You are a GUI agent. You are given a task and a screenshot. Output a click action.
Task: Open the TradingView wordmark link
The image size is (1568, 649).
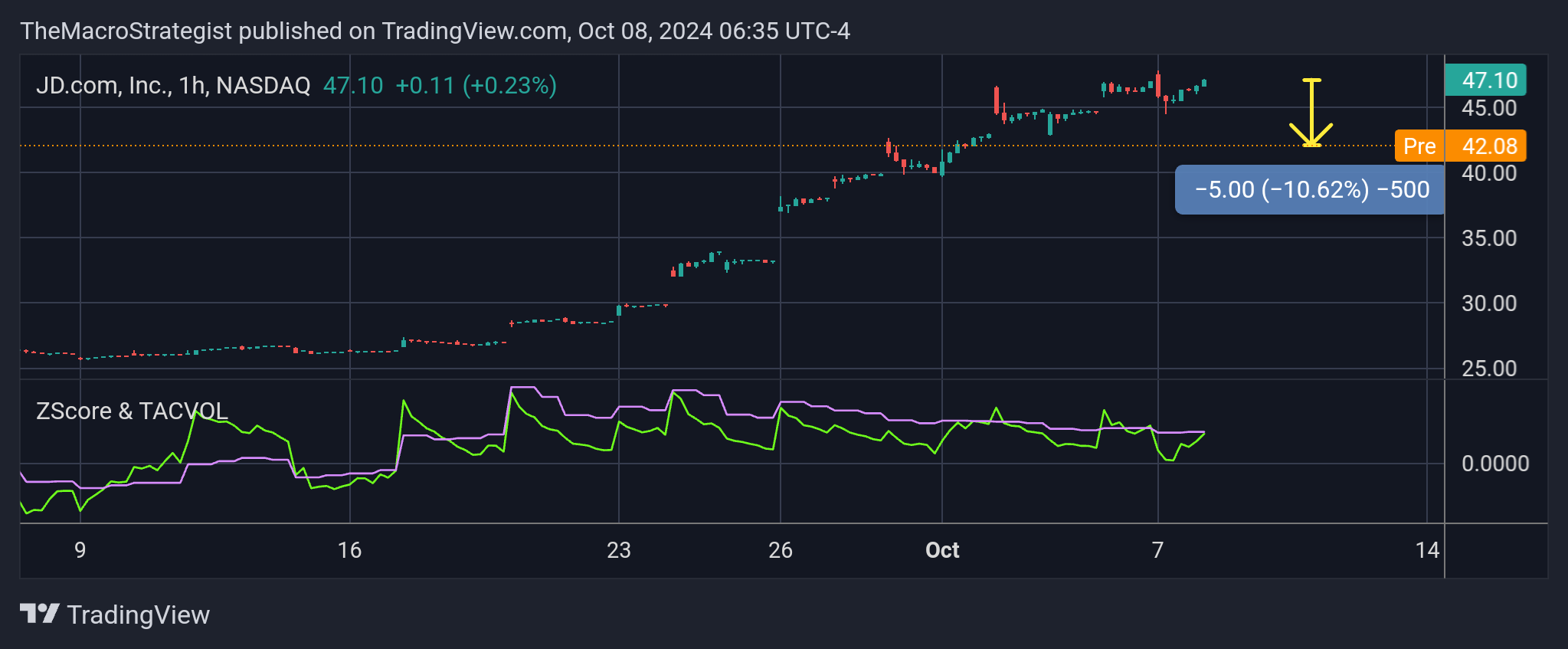pos(138,615)
